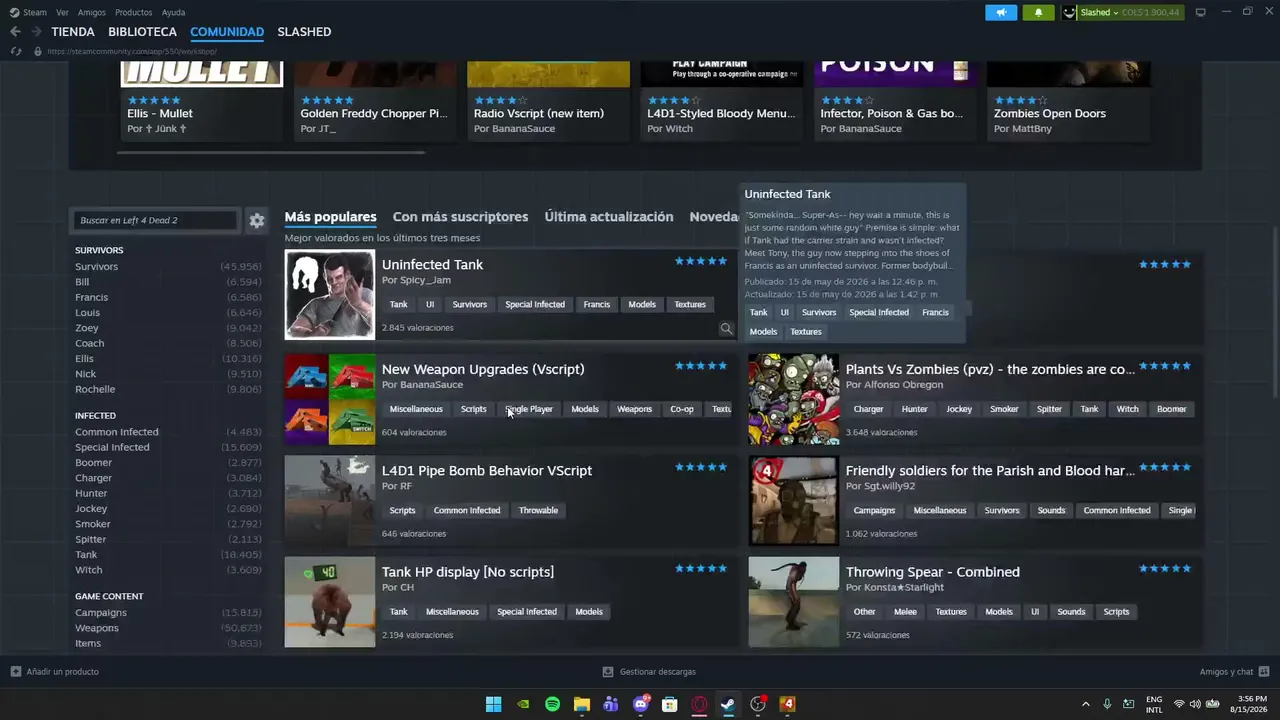Open the Radio Vscript (new item) carousel item
This screenshot has width=1280, height=720.
click(549, 100)
